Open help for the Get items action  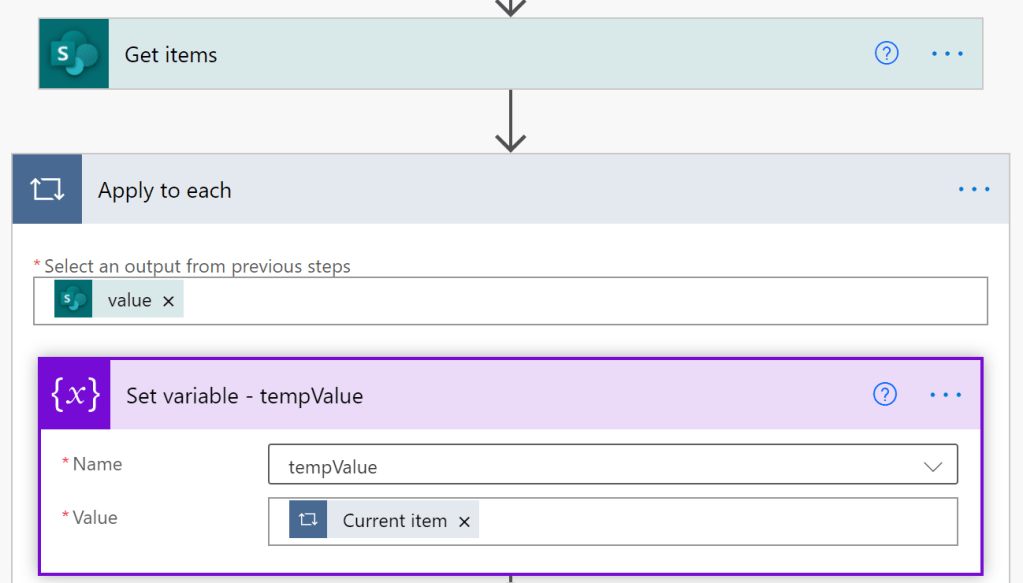click(886, 54)
